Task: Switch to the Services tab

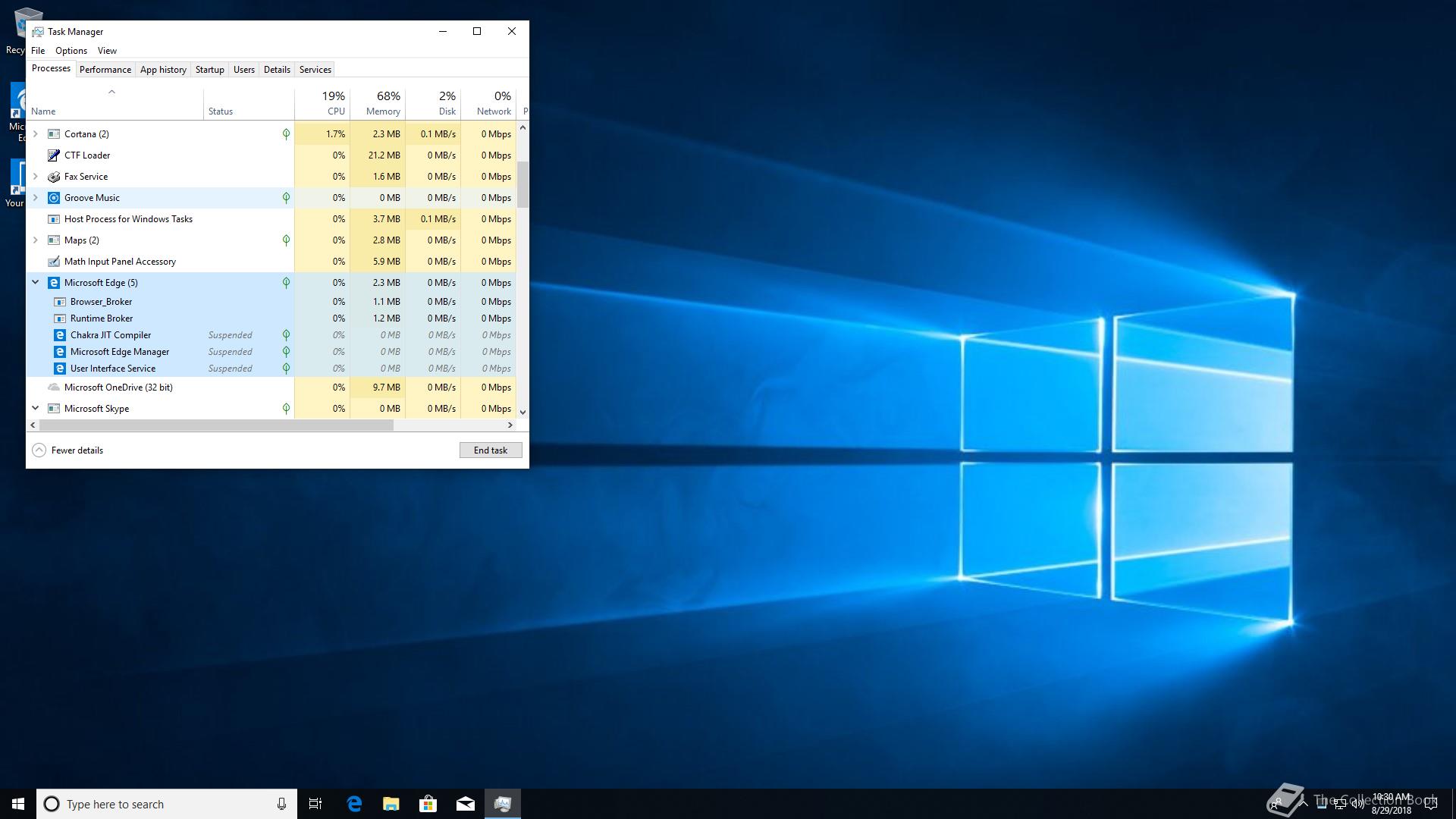Action: point(315,70)
